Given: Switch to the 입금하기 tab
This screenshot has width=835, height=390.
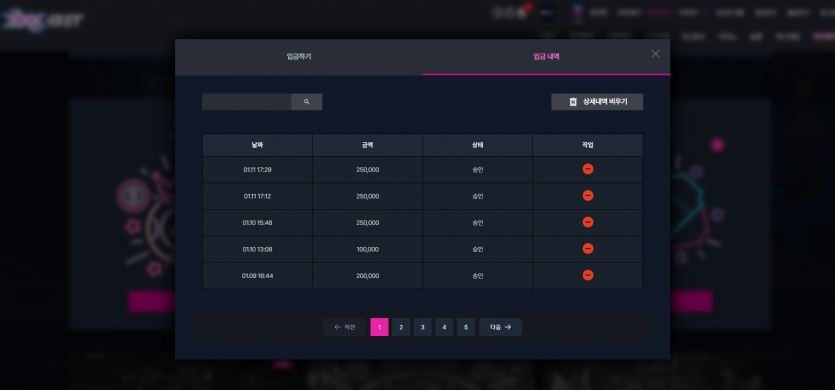Looking at the screenshot, I should [x=299, y=56].
